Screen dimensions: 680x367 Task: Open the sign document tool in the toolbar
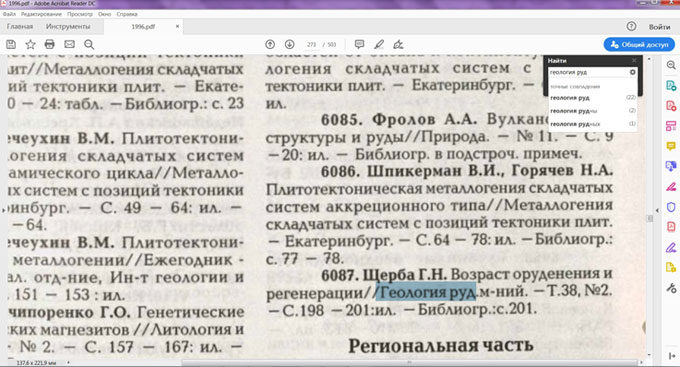[398, 44]
